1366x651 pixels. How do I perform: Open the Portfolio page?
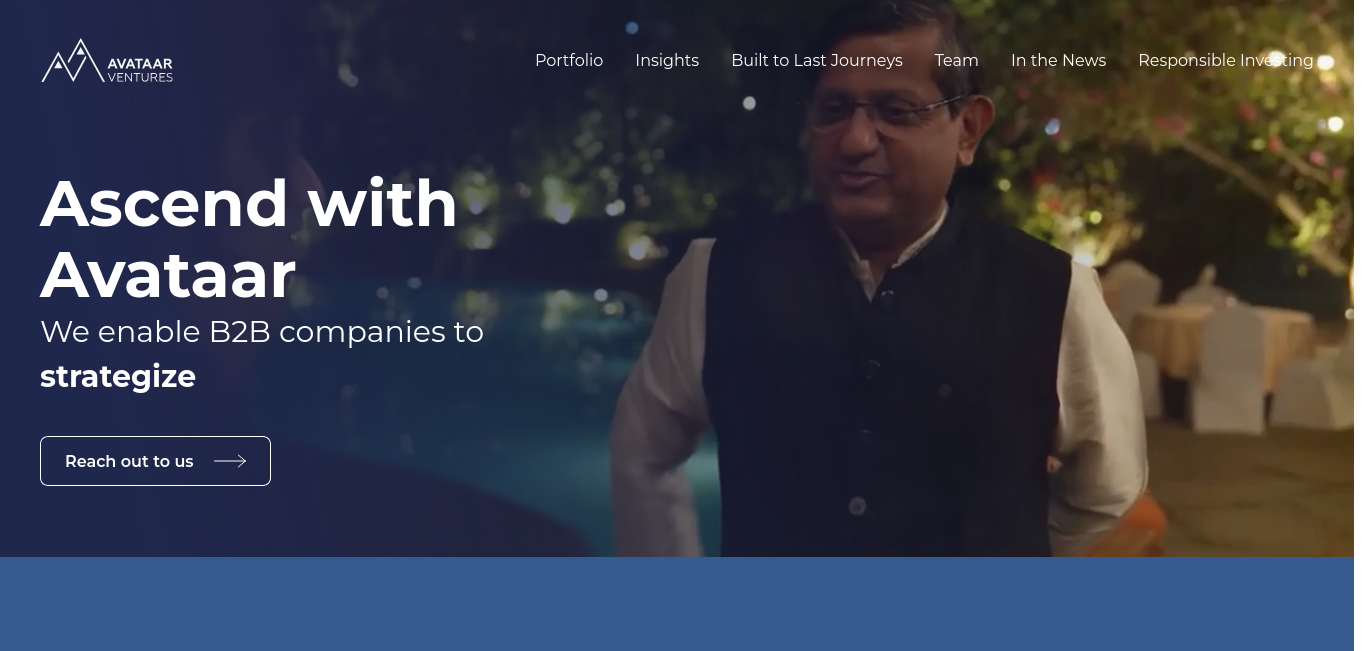[569, 60]
